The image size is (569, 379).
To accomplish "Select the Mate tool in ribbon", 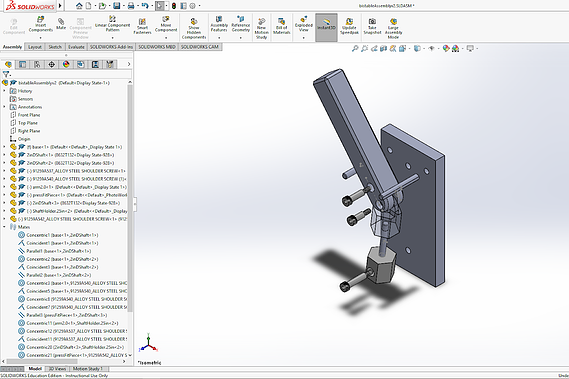I will coord(61,24).
